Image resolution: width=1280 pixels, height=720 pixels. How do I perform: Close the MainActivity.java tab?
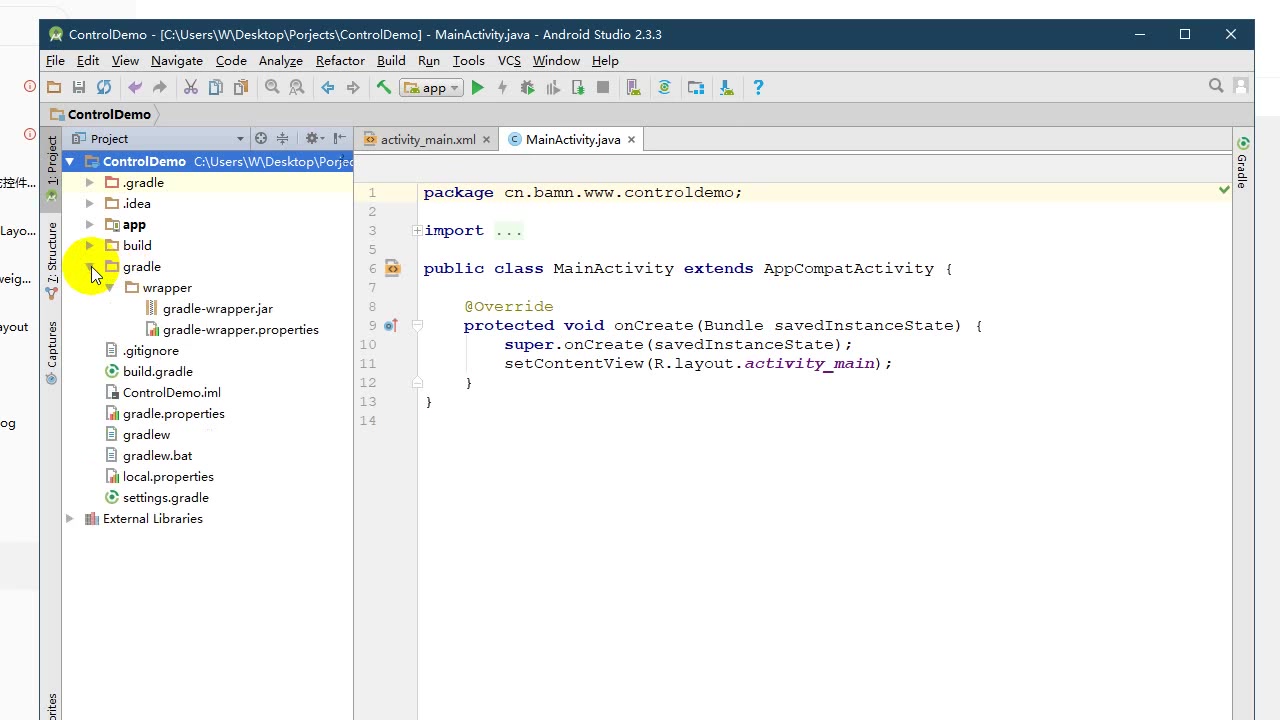[631, 140]
